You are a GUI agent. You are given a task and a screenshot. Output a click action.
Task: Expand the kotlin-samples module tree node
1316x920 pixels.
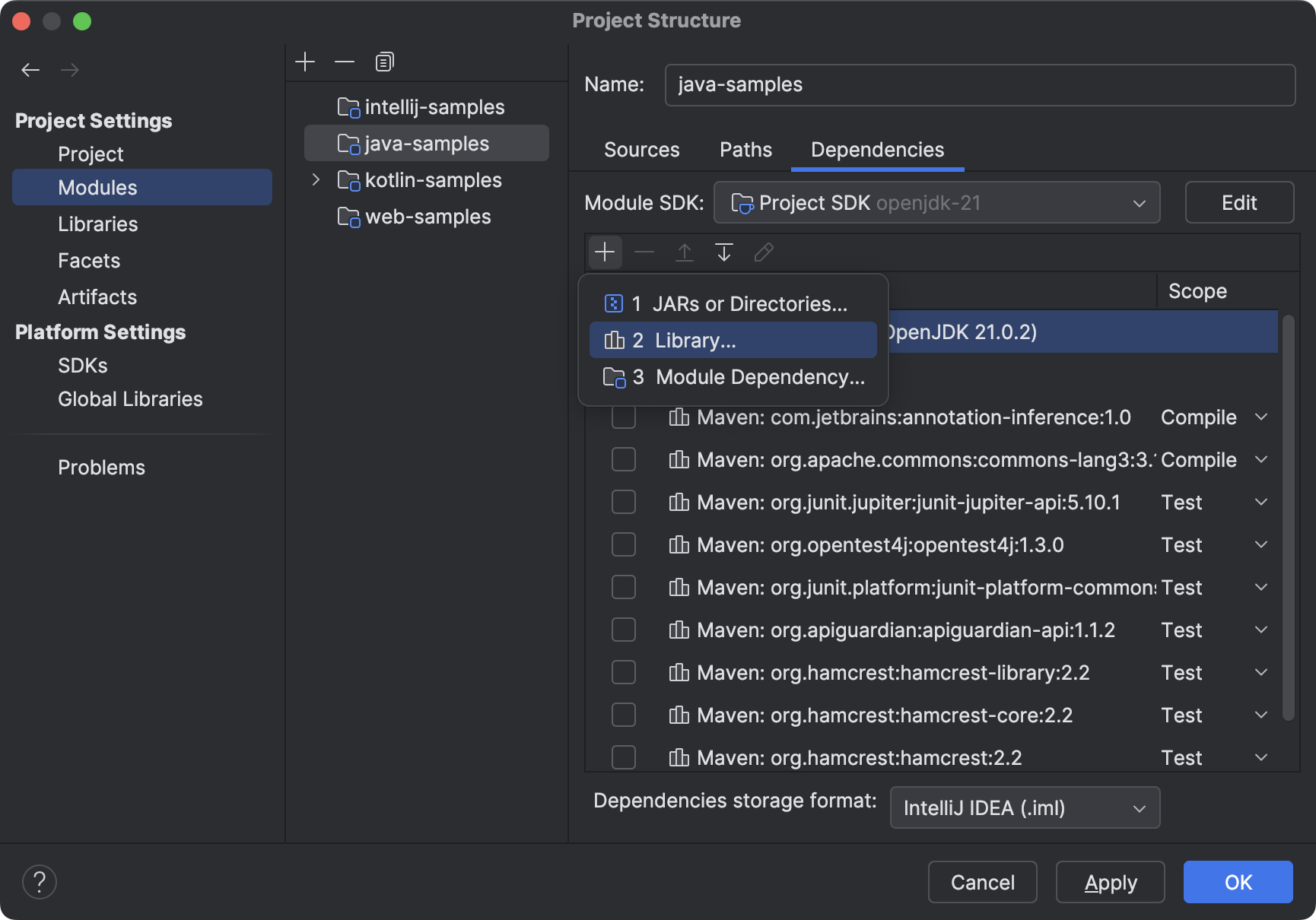[x=316, y=179]
